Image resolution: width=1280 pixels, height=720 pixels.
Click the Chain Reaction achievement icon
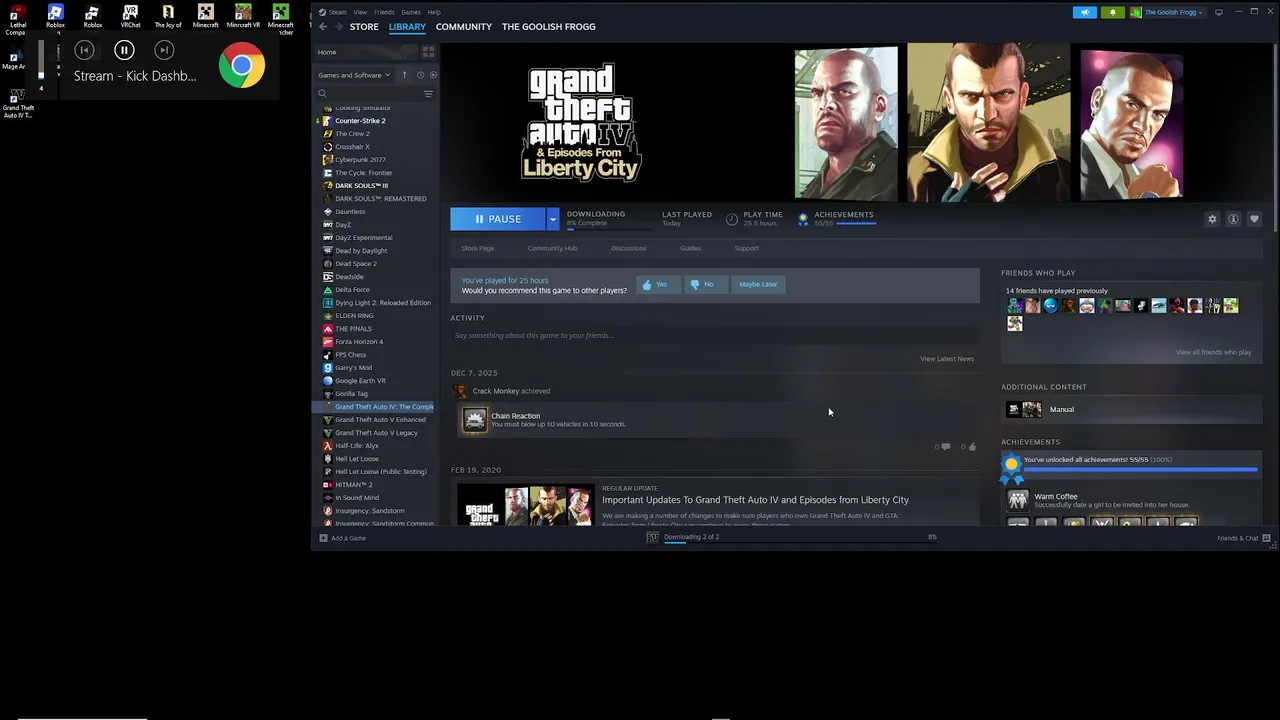(475, 420)
